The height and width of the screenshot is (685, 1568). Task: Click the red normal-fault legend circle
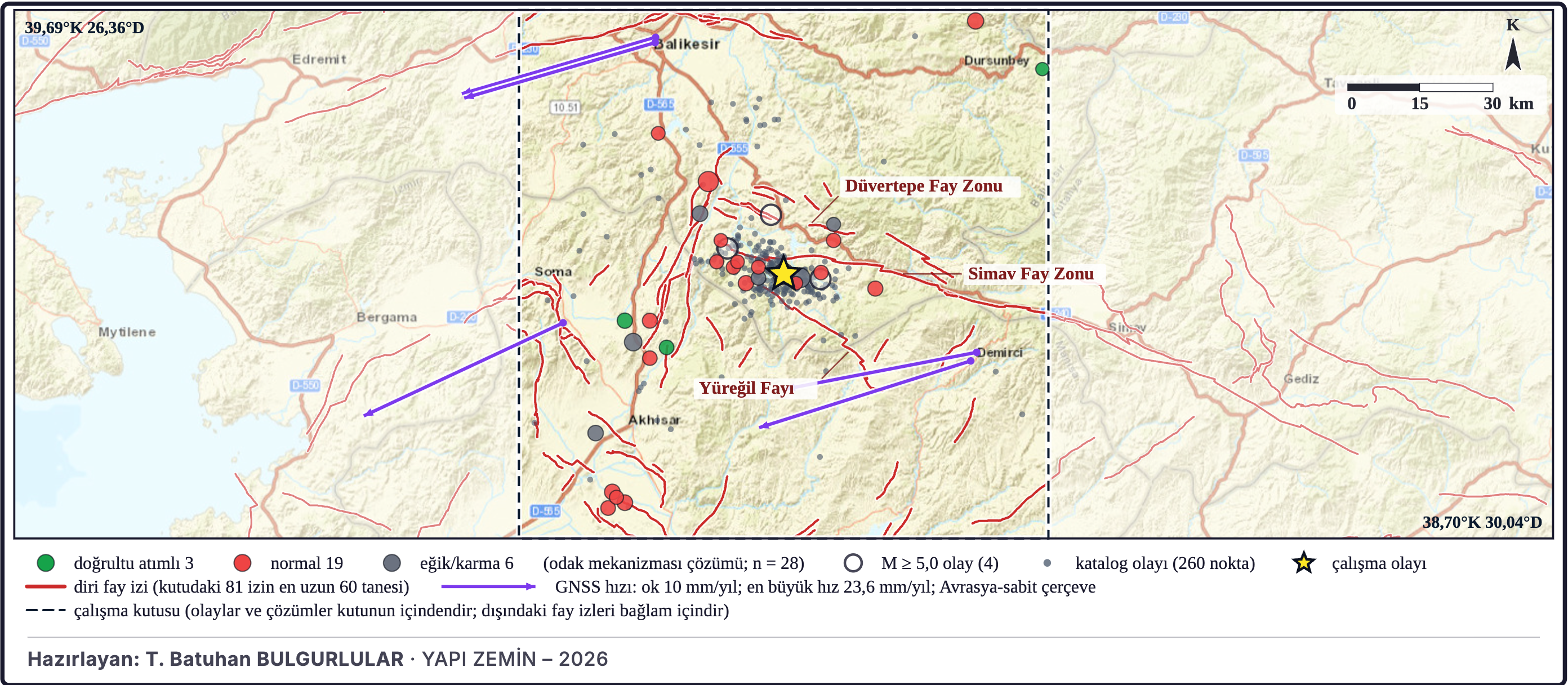point(242,563)
